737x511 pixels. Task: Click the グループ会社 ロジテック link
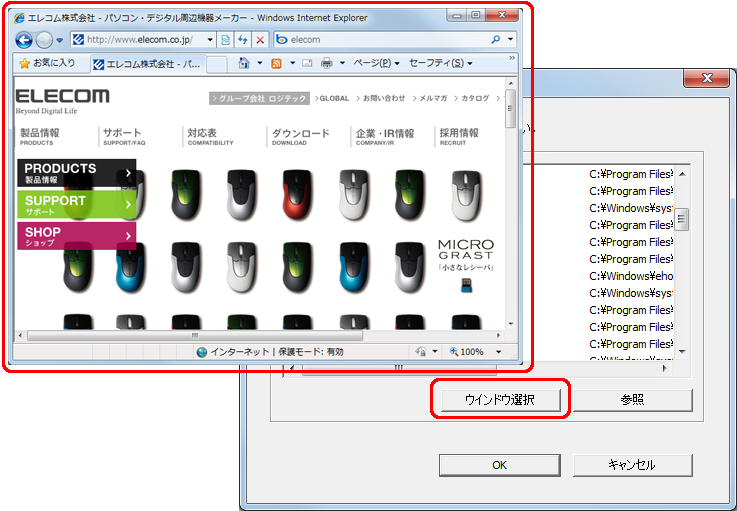coord(259,98)
